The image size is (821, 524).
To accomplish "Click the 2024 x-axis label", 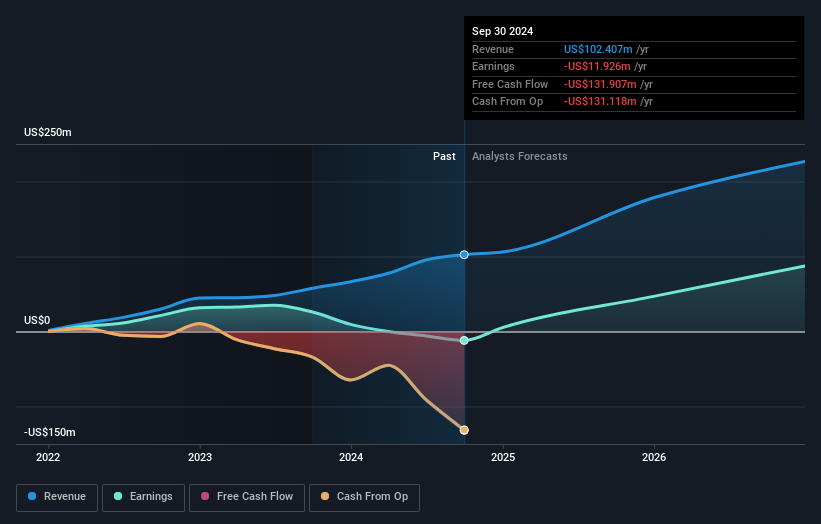I will pyautogui.click(x=351, y=458).
